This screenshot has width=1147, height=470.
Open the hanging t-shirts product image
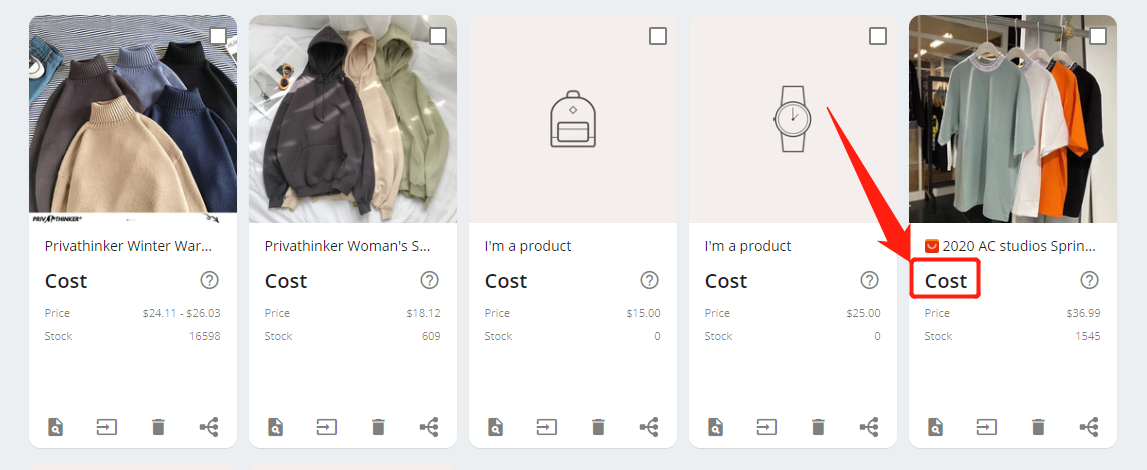point(1013,119)
